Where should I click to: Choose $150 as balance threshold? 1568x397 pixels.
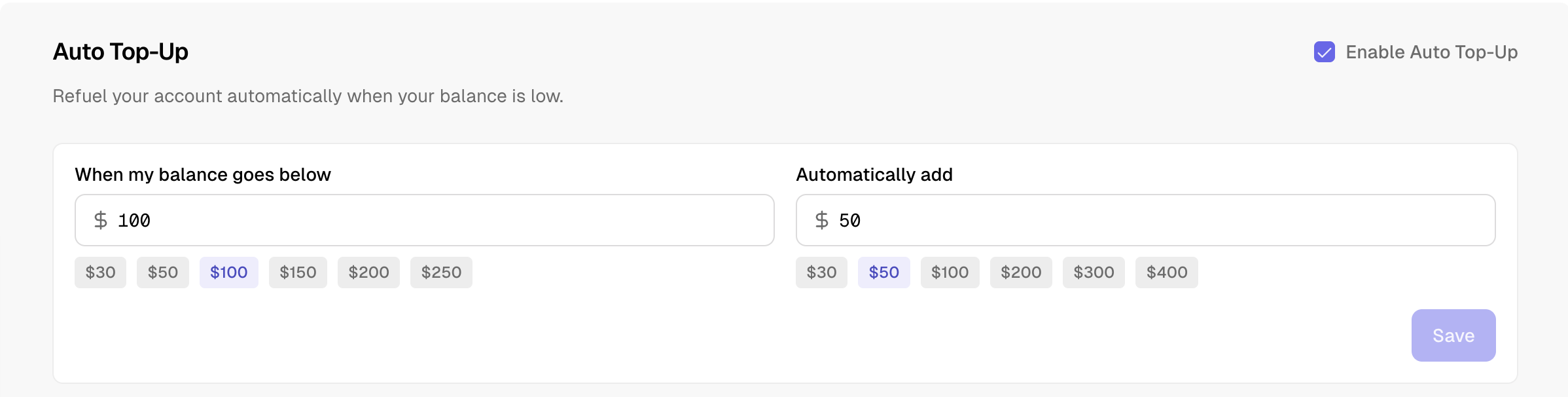298,273
